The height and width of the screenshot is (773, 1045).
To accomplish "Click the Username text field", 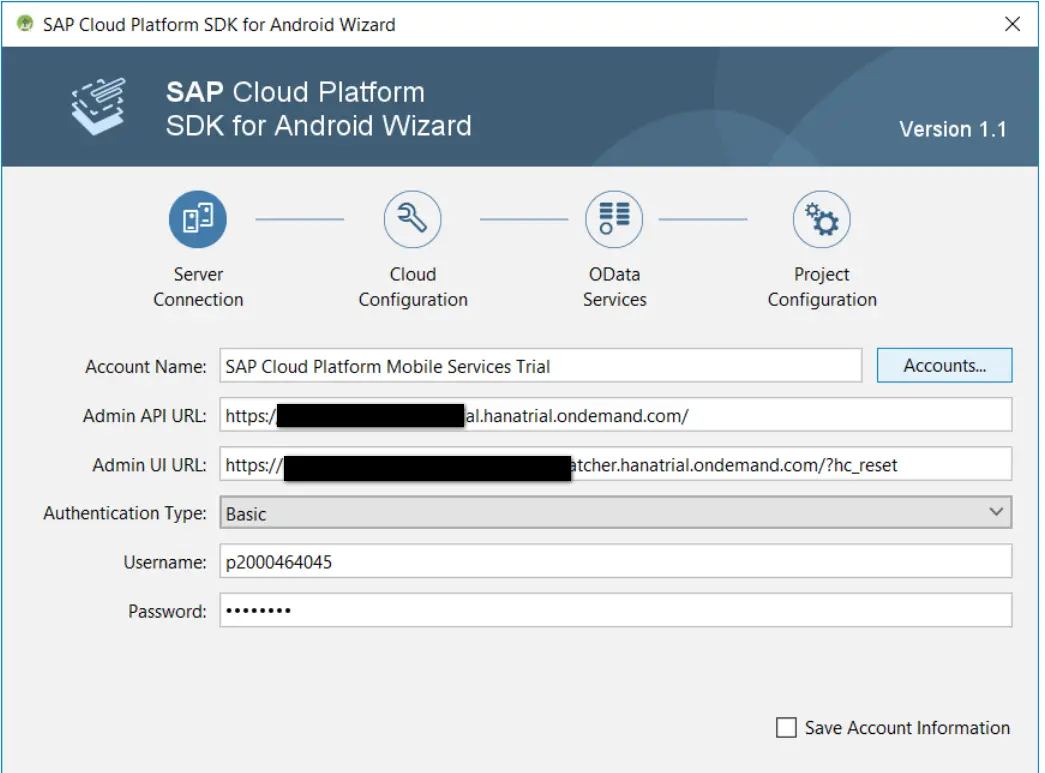I will (615, 562).
